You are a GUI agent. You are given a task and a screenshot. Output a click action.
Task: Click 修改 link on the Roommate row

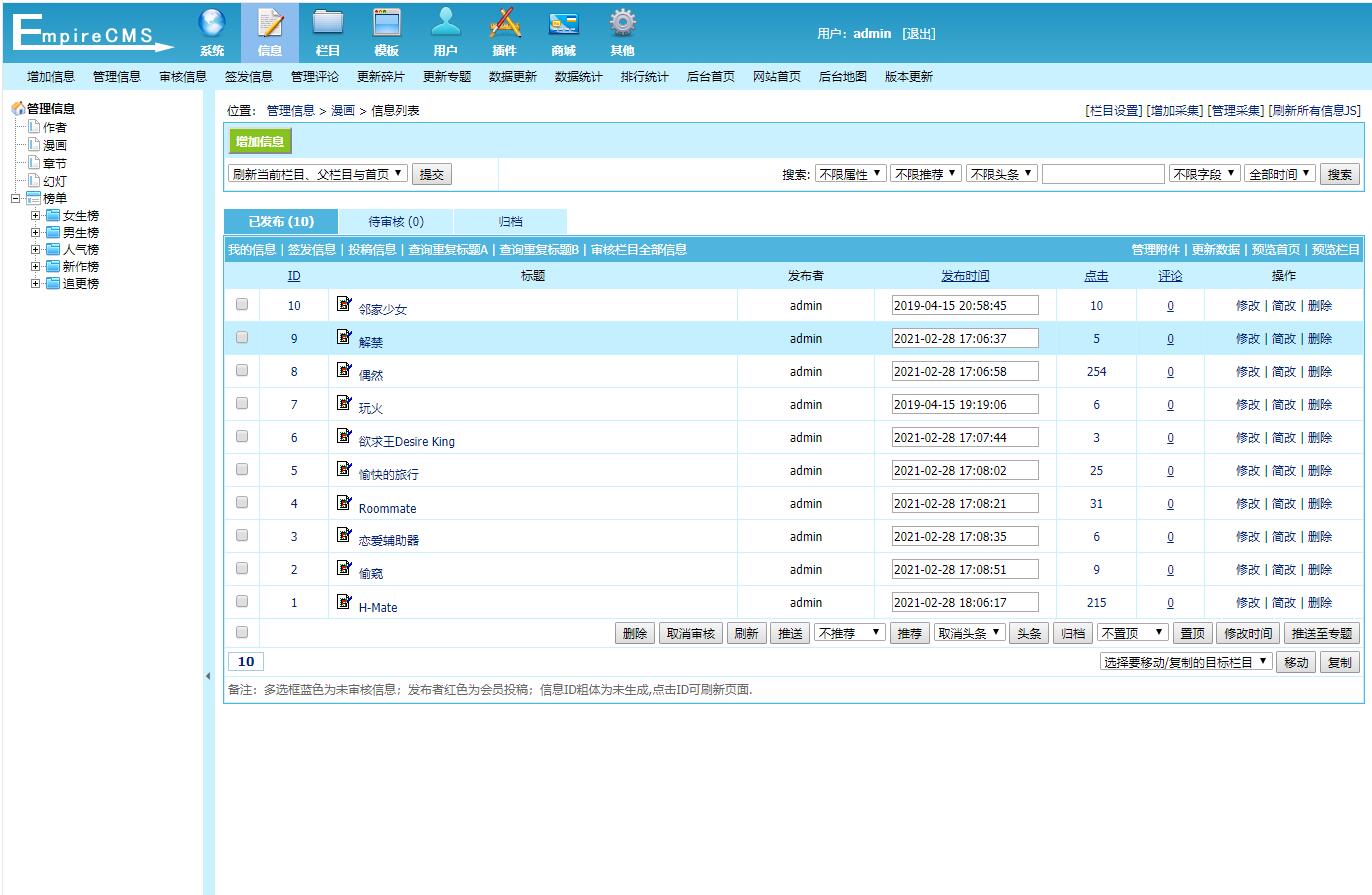pyautogui.click(x=1247, y=503)
